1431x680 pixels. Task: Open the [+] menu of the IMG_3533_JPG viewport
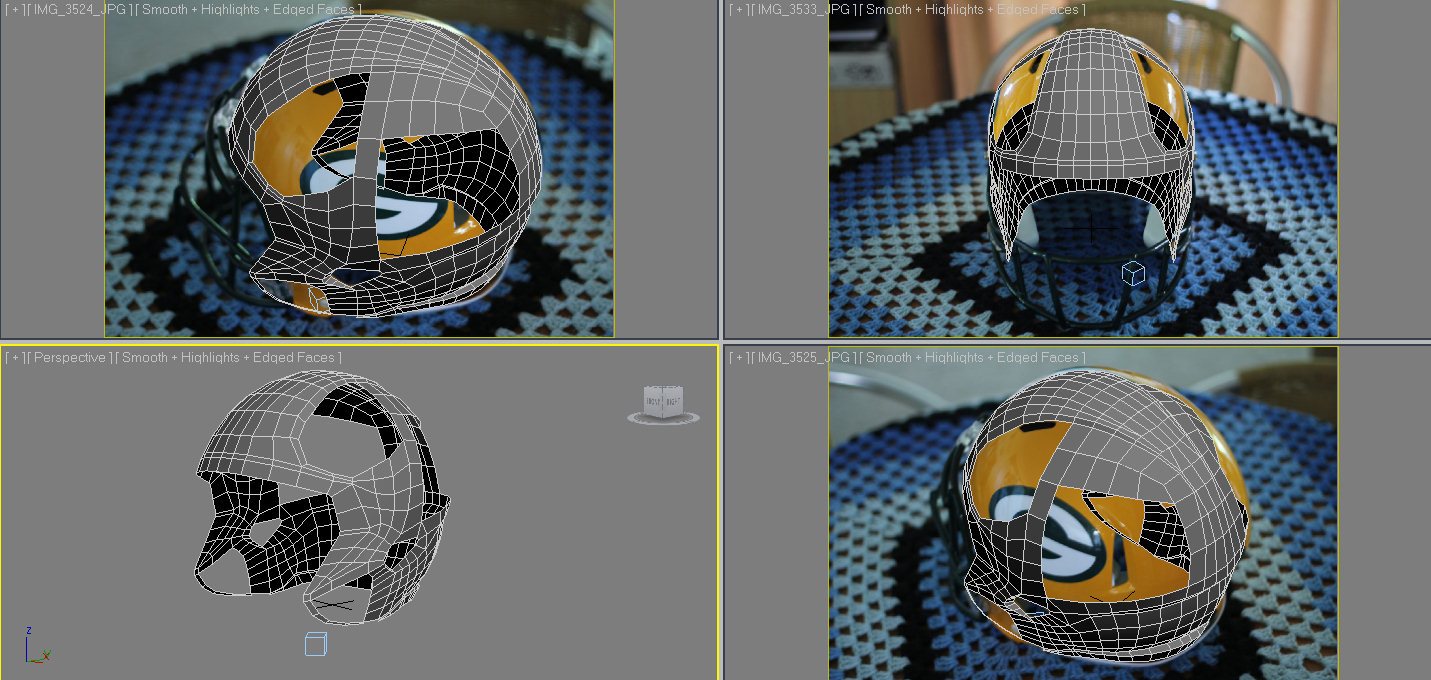click(738, 9)
